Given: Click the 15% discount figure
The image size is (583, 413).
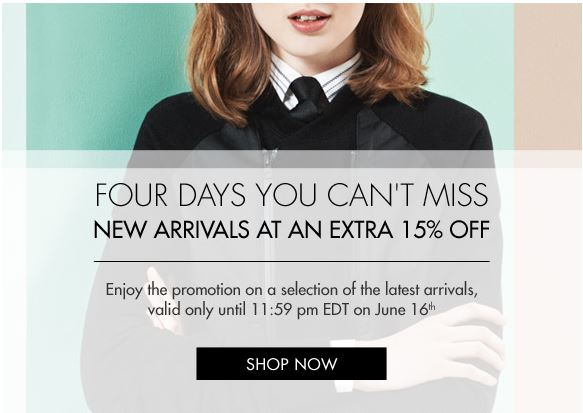Looking at the screenshot, I should coord(422,230).
